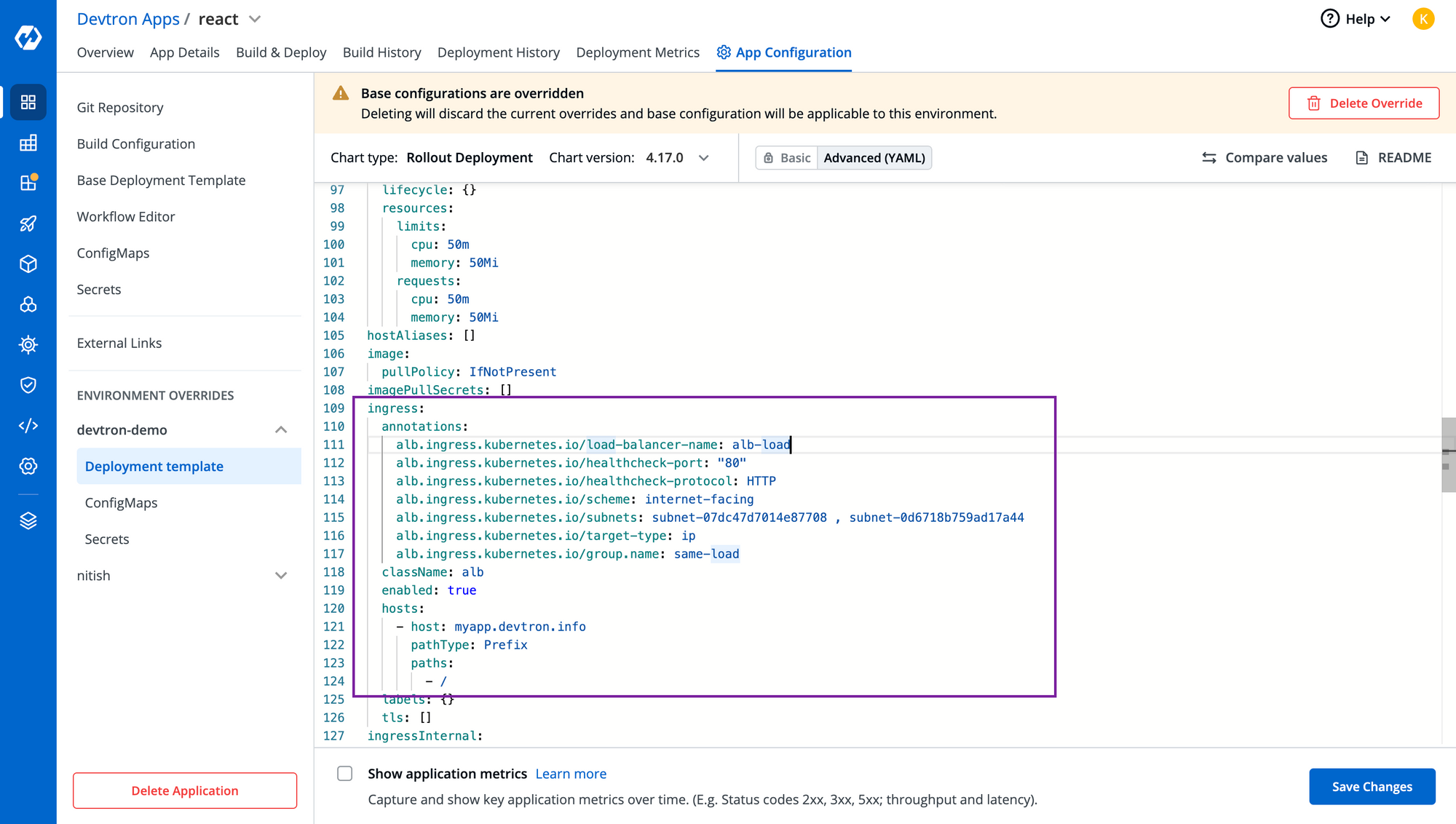Screen dimensions: 1456x824
Task: Click the build pipeline icon in sidebar
Action: 27,222
